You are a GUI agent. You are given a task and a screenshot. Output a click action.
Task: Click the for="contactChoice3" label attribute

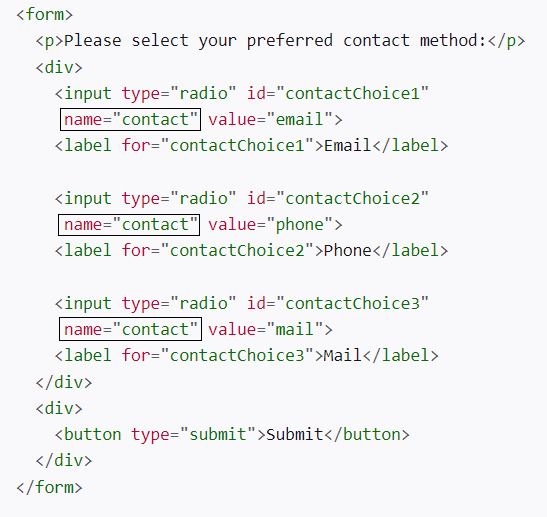[218, 356]
